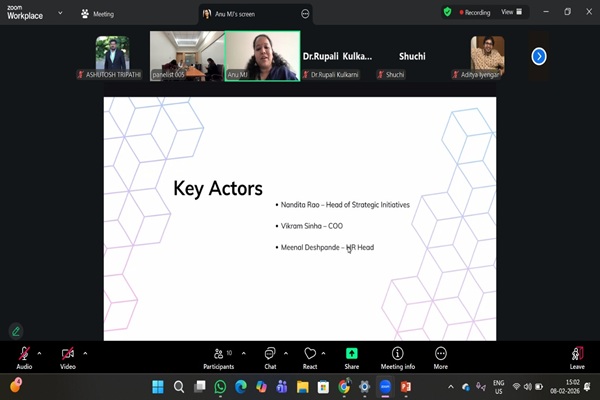Viewport: 600px width, 400px height.
Task: Turn on the camera with the Video button
Action: pos(68,356)
